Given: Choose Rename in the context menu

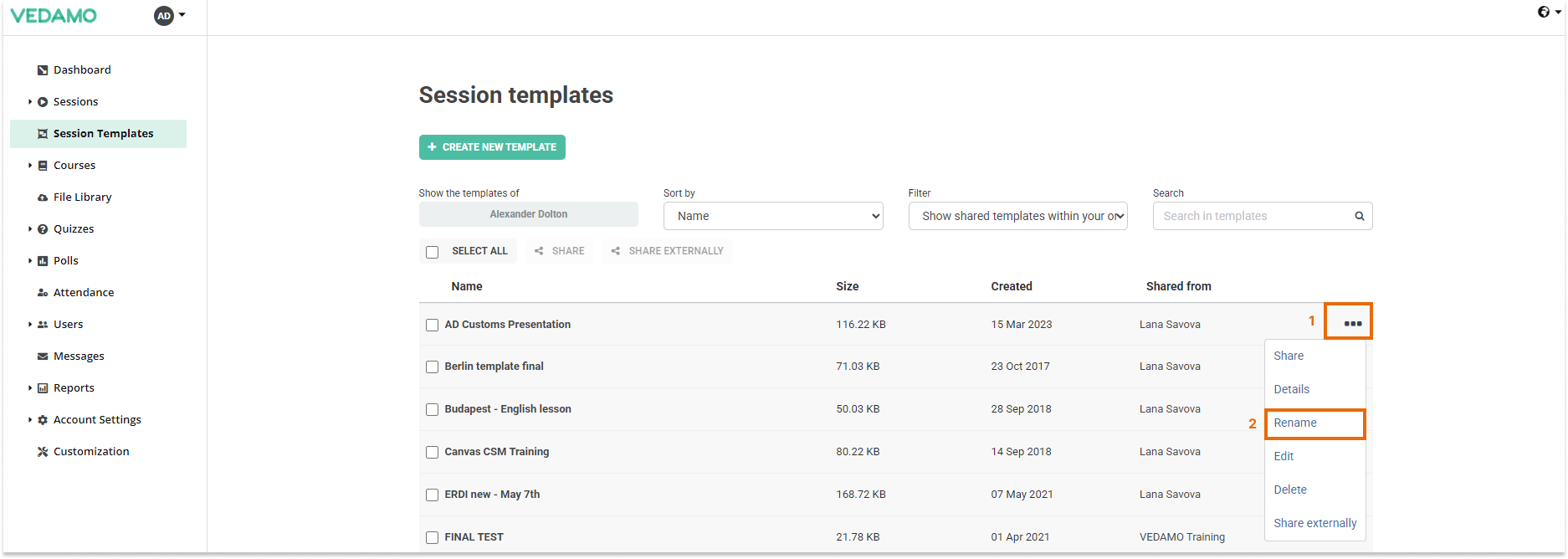Looking at the screenshot, I should point(1295,423).
